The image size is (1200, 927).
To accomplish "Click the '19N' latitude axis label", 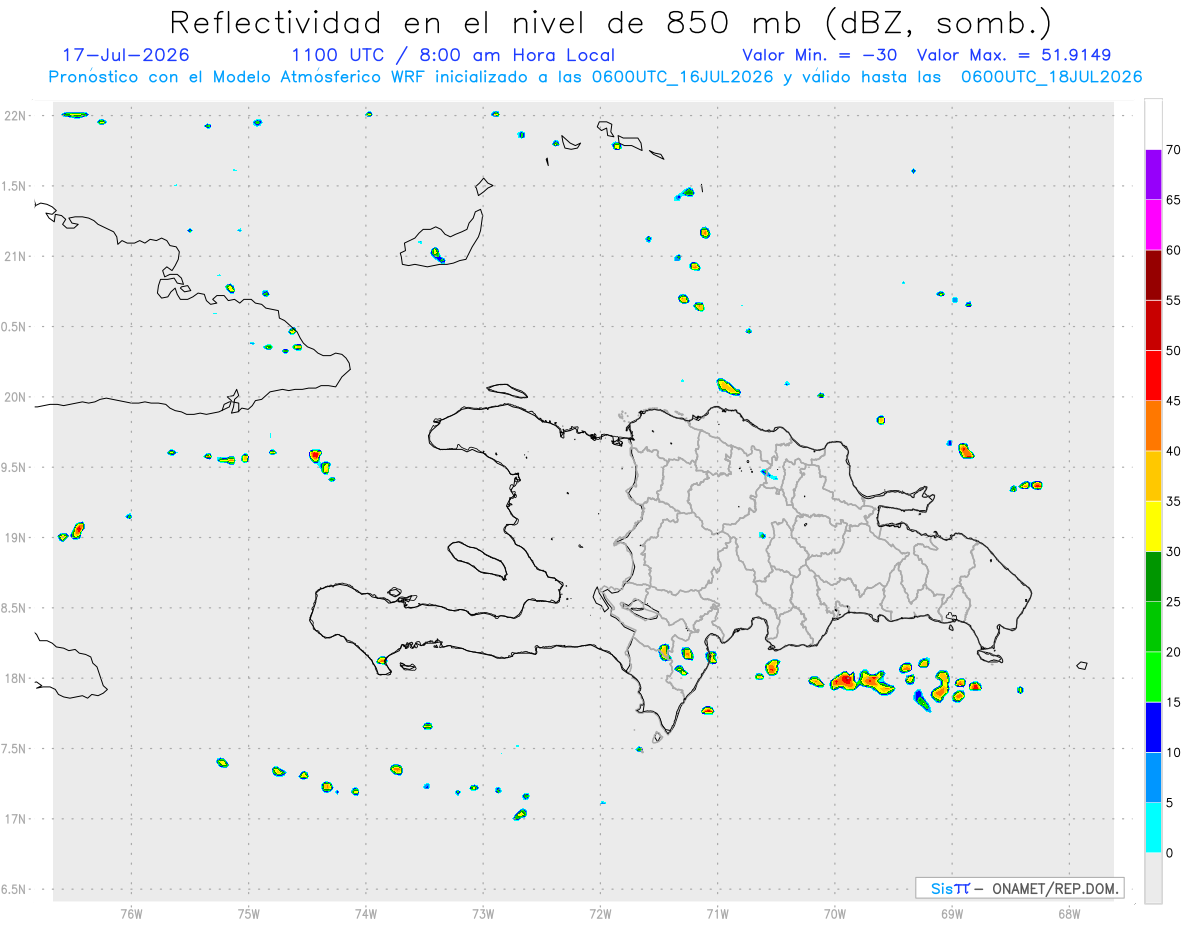I will point(15,537).
